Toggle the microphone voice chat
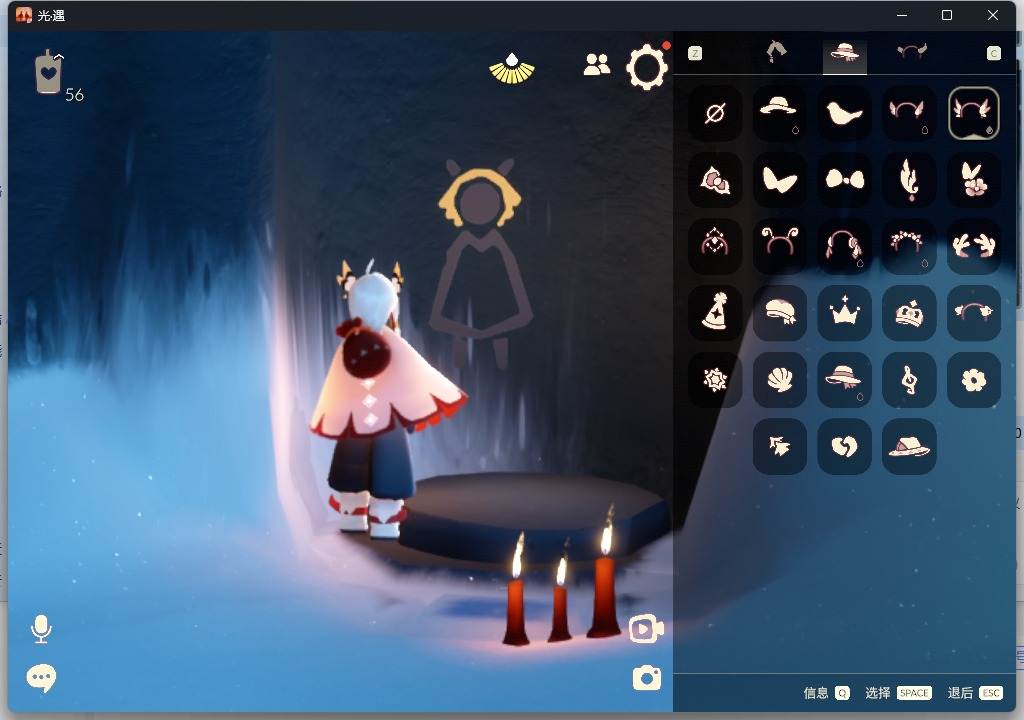This screenshot has width=1024, height=720. [41, 629]
